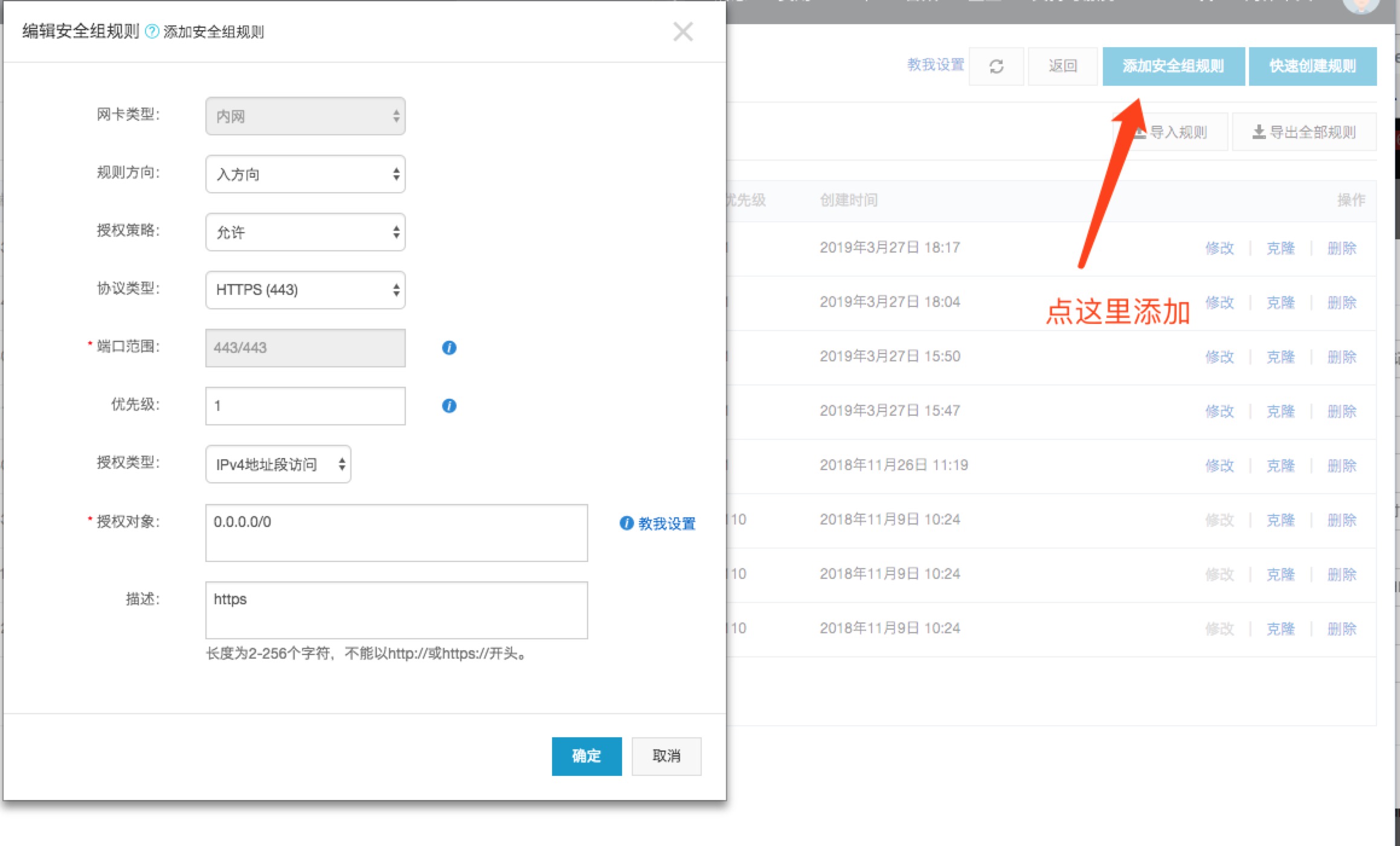This screenshot has height=846, width=1400.
Task: Click the 导出全部规则 button
Action: [1305, 132]
